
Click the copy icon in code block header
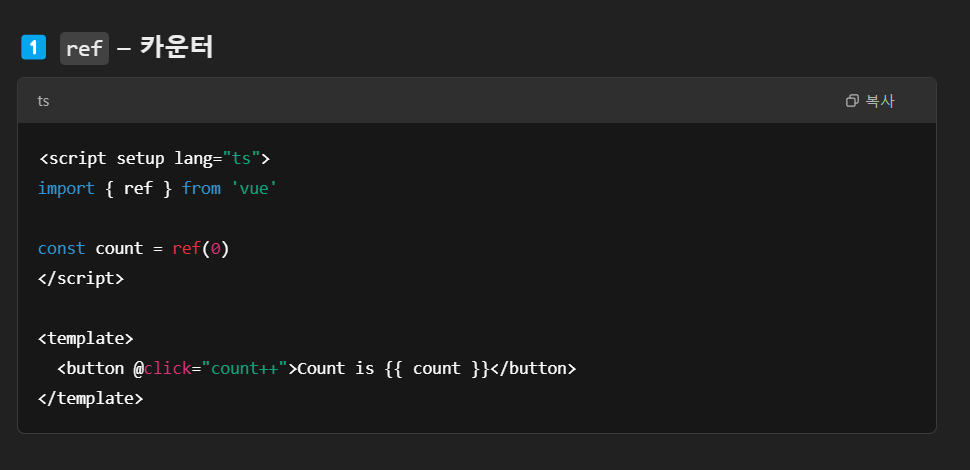coord(852,101)
